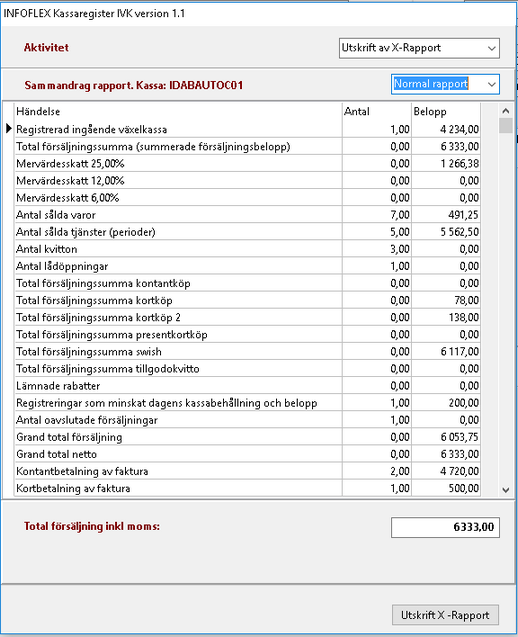Viewport: 518px width, 637px height.
Task: Click the Aktivitet label
Action: point(46,48)
